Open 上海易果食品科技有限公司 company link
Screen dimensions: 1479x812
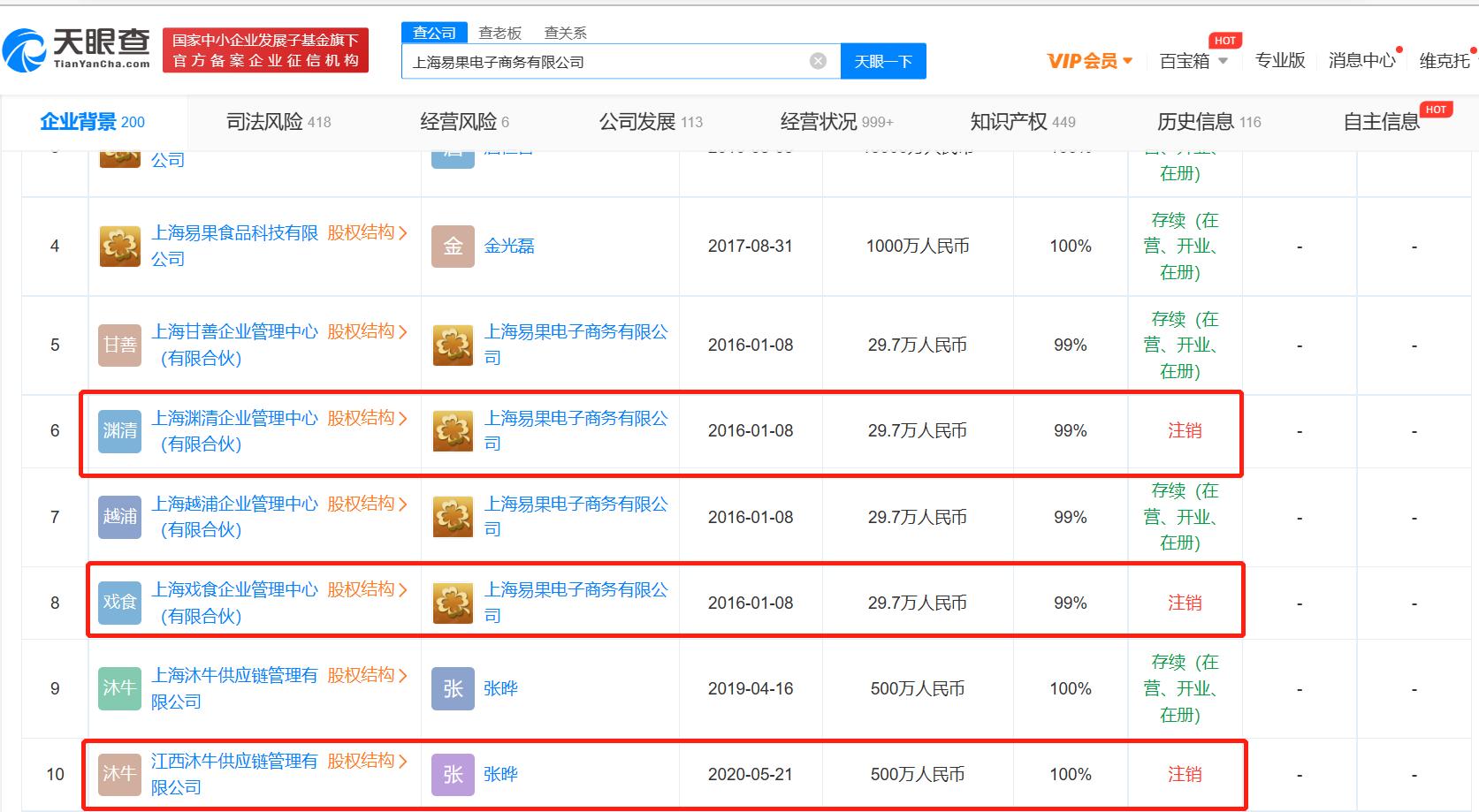234,246
